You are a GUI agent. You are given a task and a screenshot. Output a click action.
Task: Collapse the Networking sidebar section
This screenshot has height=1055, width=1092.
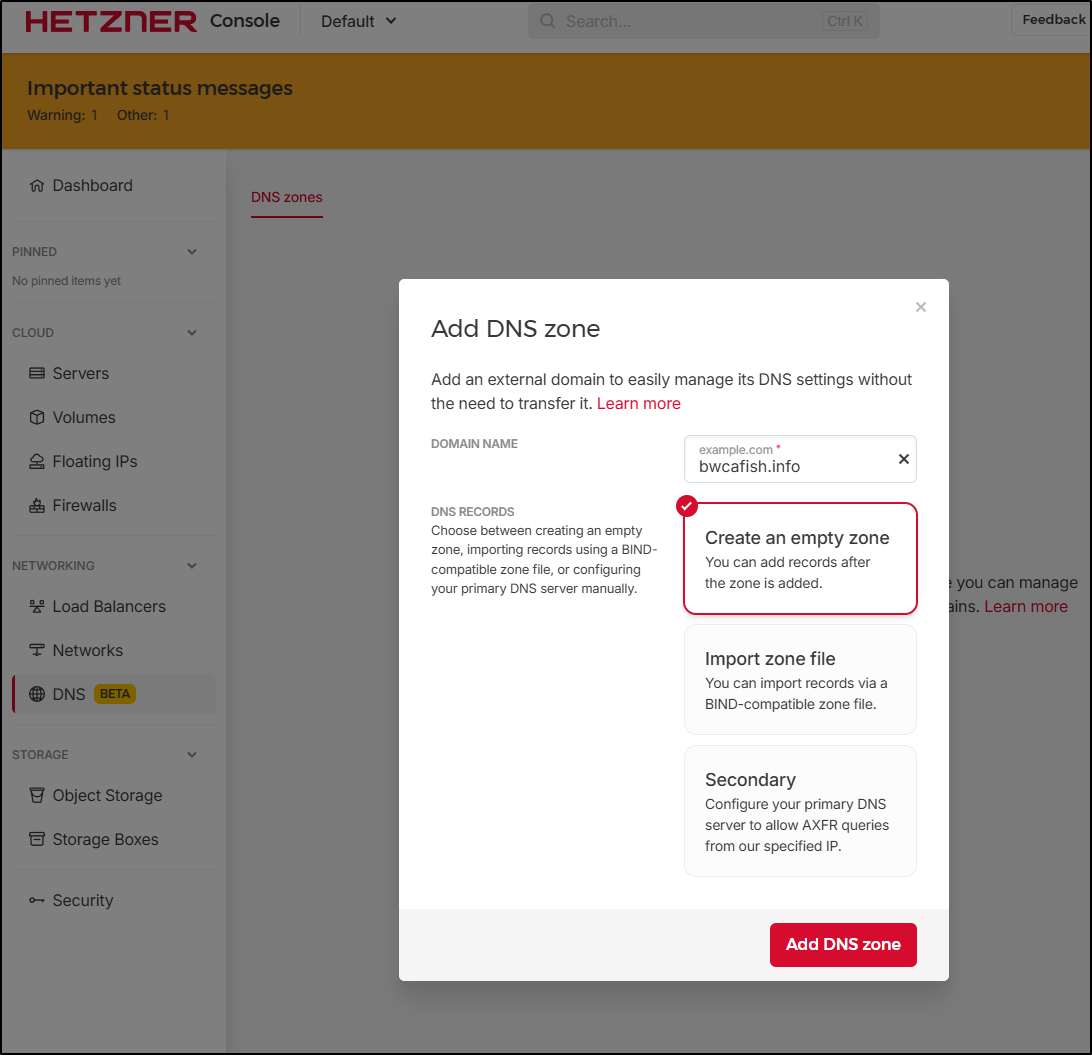pyautogui.click(x=192, y=566)
